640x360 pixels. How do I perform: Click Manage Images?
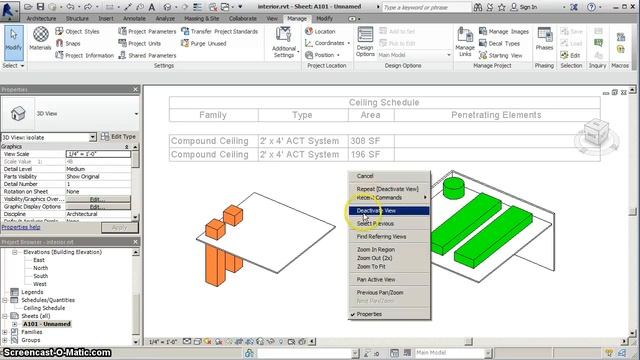coord(504,31)
